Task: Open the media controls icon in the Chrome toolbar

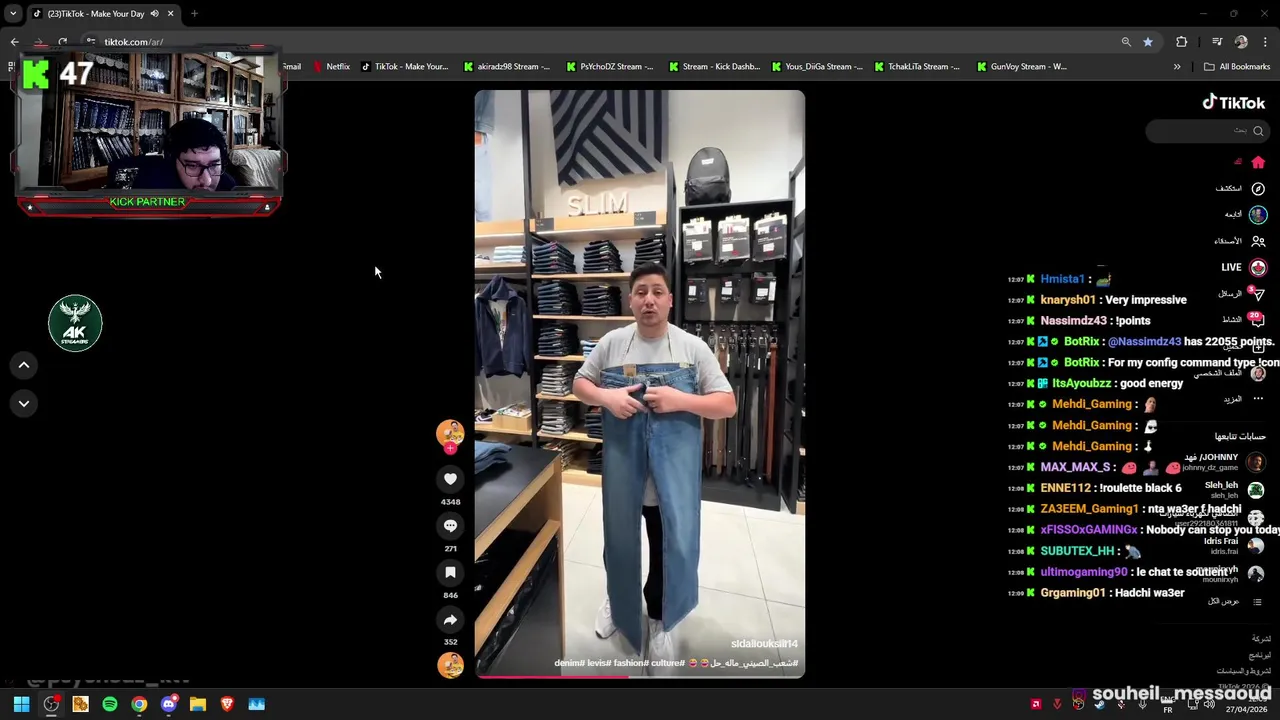Action: pos(1217,42)
